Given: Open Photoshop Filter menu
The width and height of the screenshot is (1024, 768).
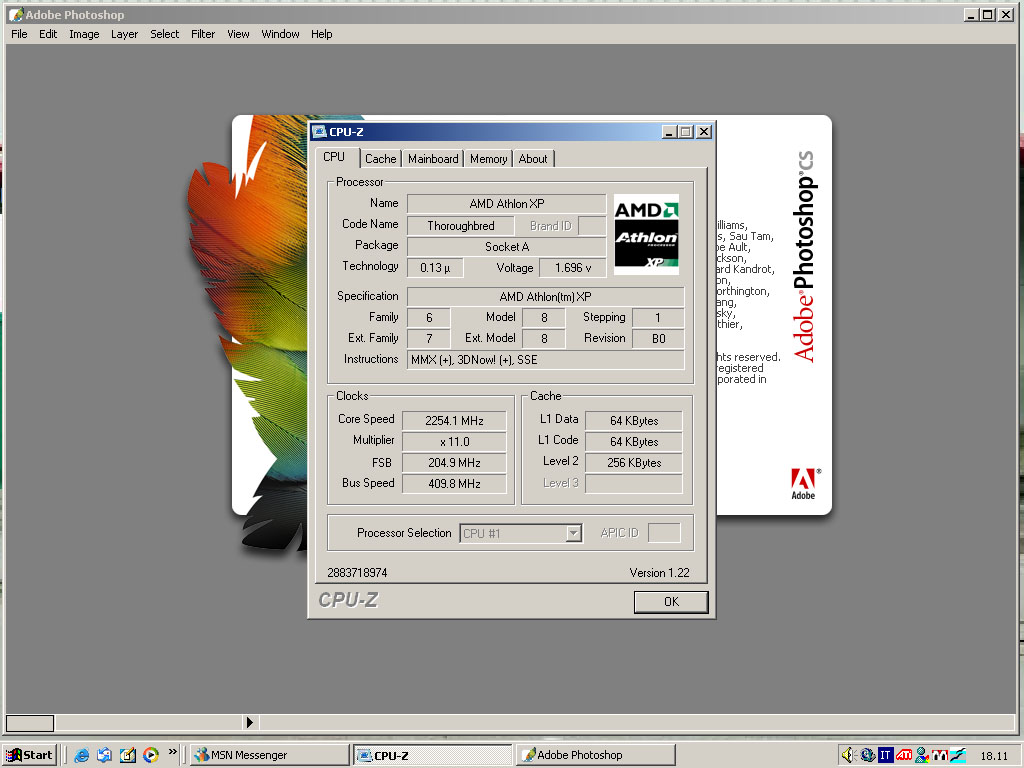Looking at the screenshot, I should pyautogui.click(x=203, y=34).
